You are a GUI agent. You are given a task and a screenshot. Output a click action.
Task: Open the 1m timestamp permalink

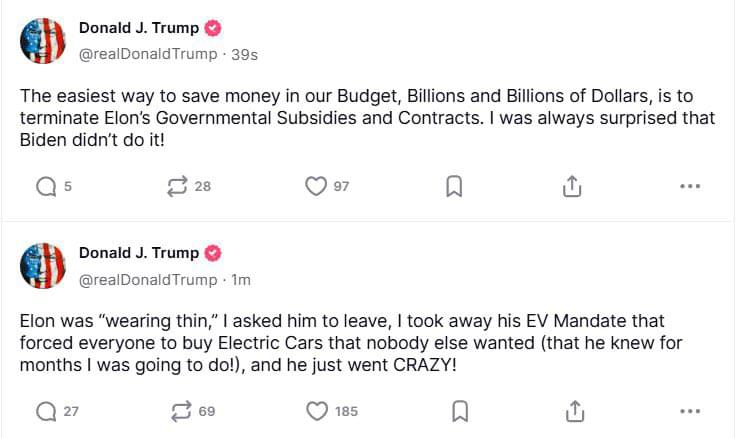241,280
